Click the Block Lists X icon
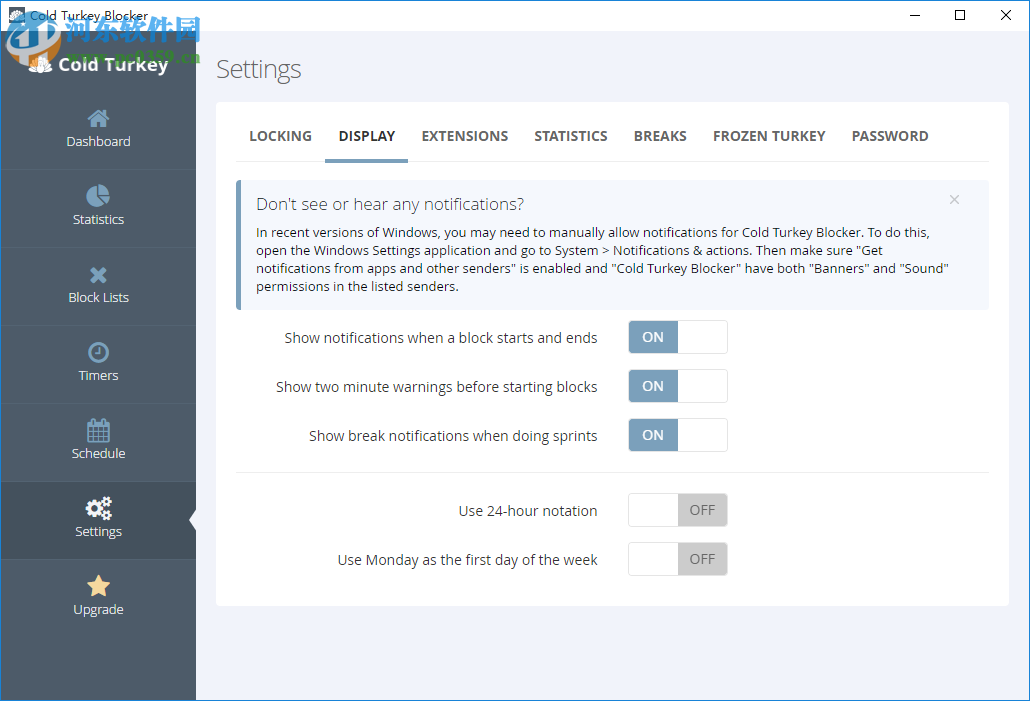 pos(98,273)
